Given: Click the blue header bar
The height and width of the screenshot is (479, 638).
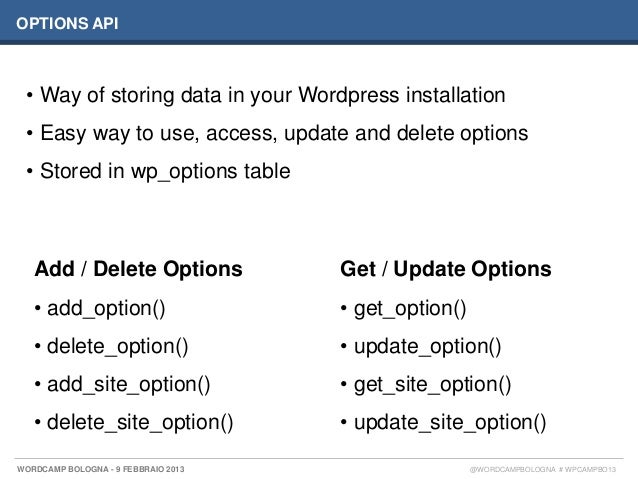Looking at the screenshot, I should click(x=319, y=22).
